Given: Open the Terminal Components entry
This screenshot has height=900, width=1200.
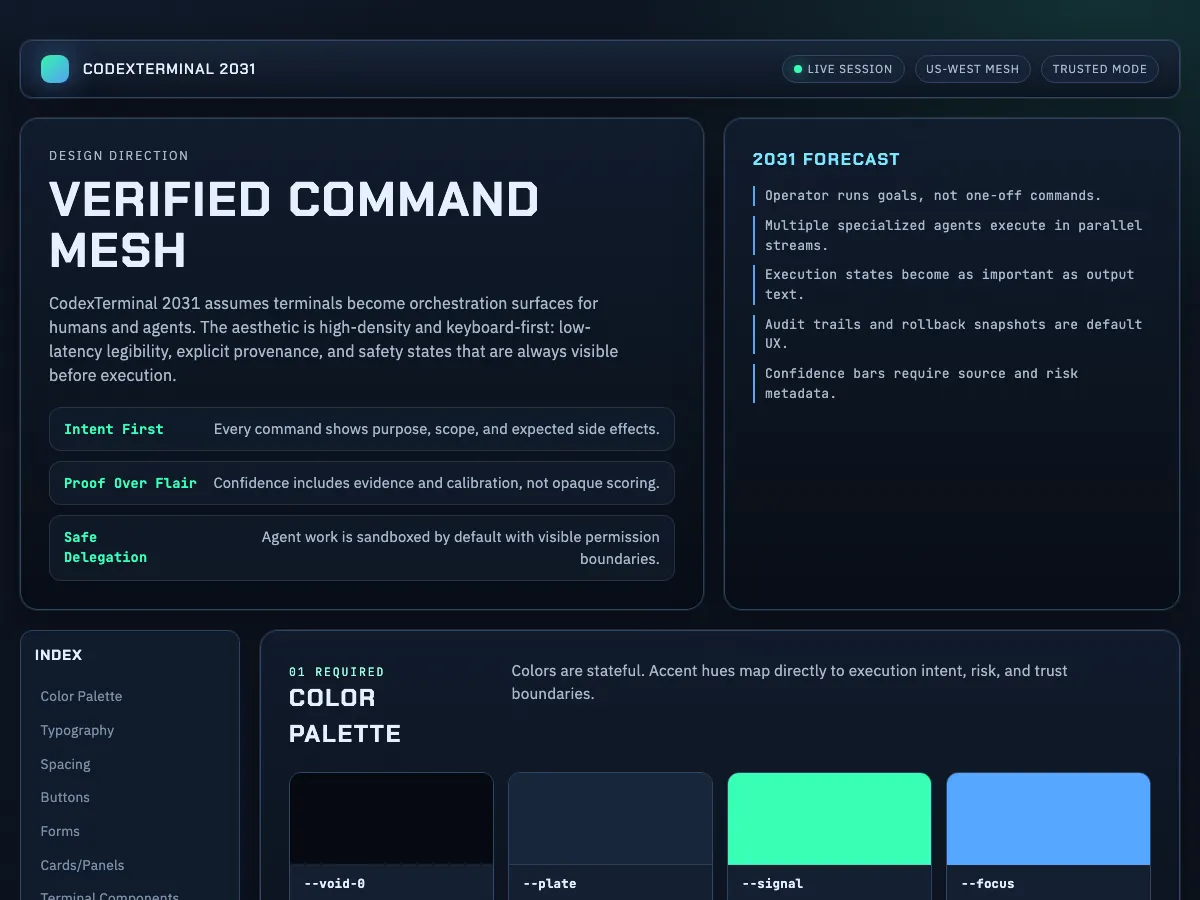Looking at the screenshot, I should tap(109, 894).
